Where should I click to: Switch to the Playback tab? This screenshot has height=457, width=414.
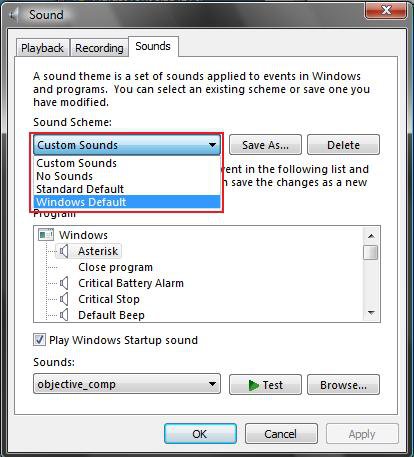(x=42, y=48)
